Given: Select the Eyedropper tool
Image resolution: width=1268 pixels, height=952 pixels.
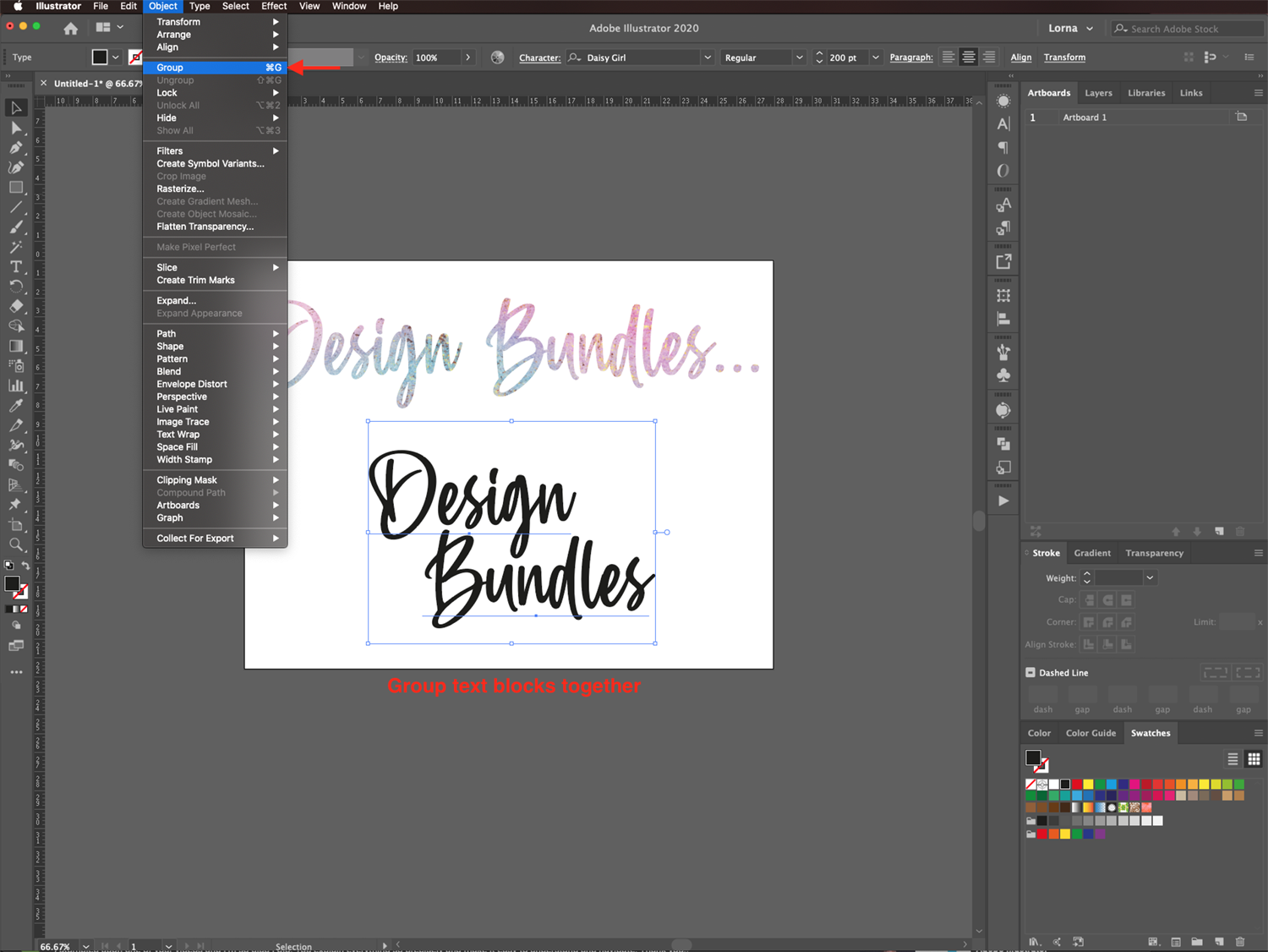Looking at the screenshot, I should (16, 405).
